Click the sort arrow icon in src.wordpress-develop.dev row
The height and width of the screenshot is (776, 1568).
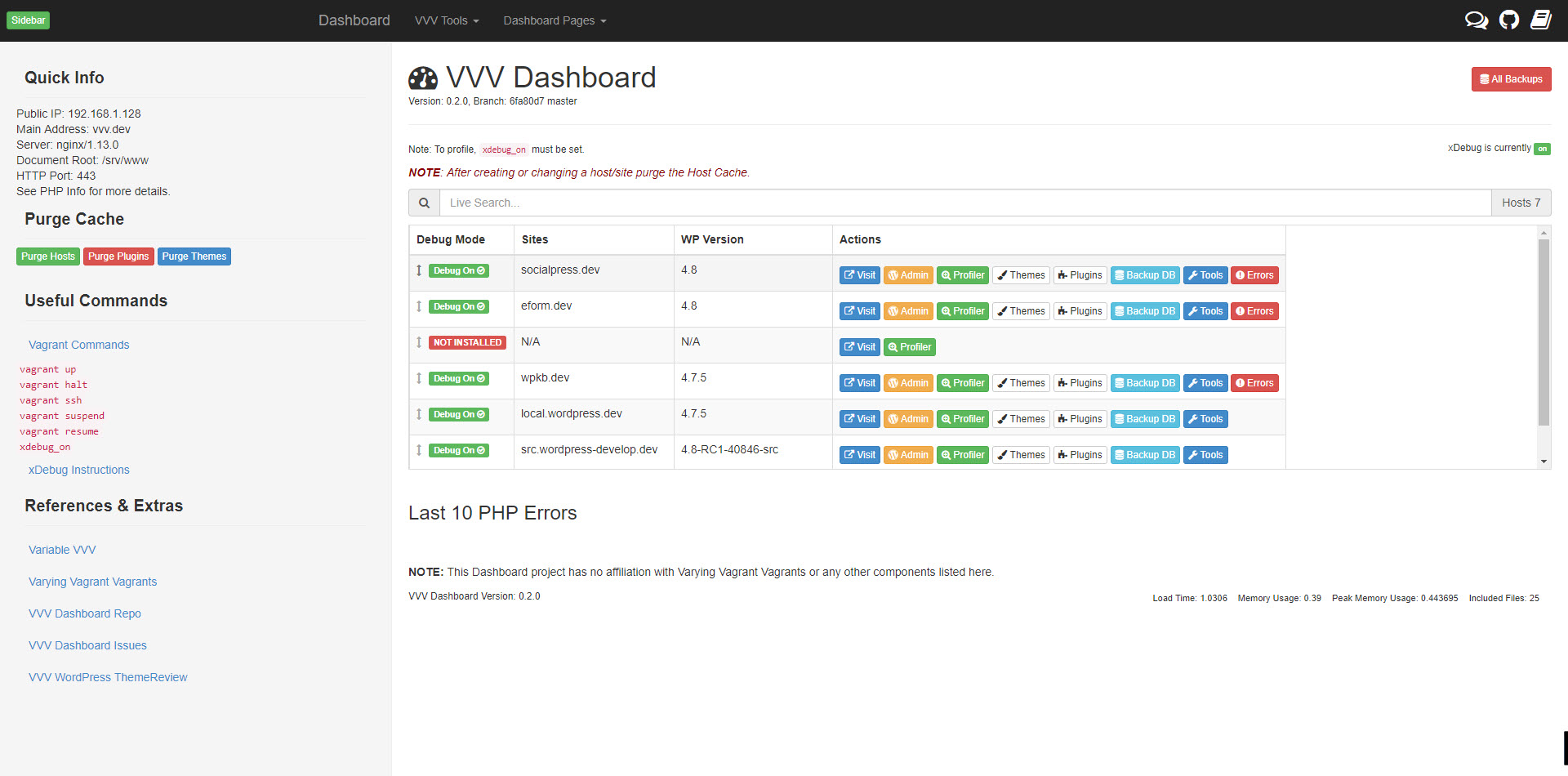[x=419, y=450]
